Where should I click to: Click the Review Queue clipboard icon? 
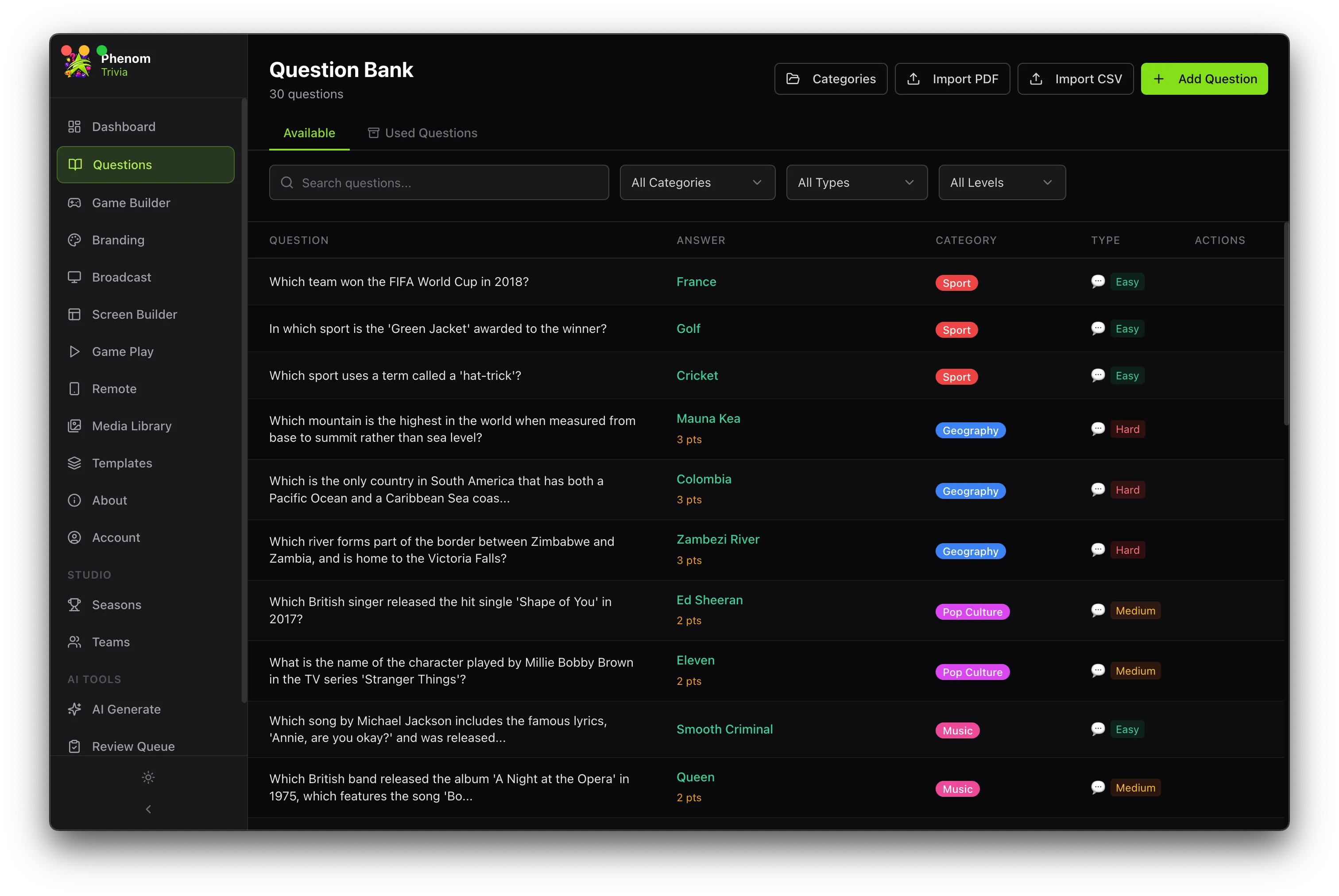[74, 746]
